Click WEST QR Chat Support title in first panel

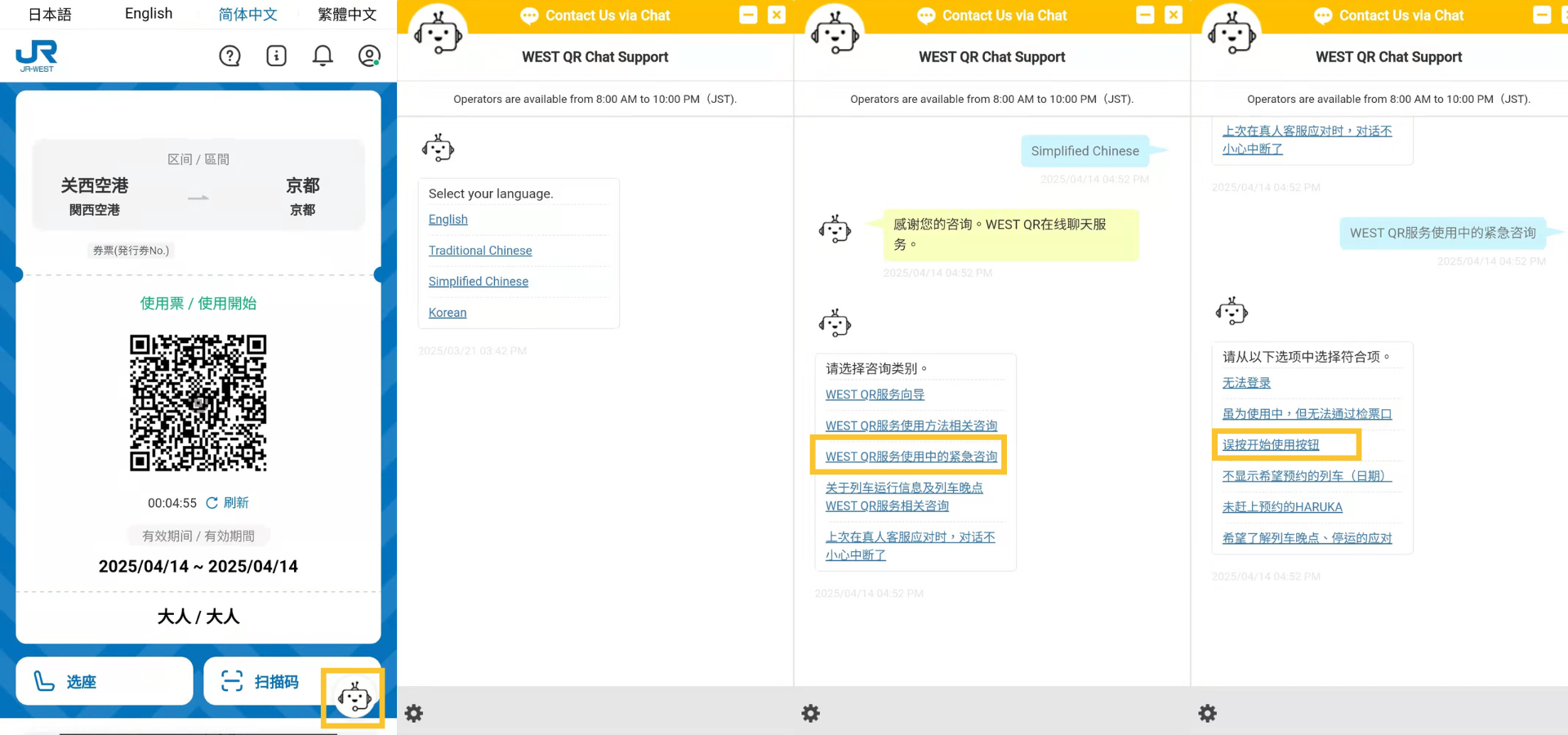pyautogui.click(x=595, y=57)
